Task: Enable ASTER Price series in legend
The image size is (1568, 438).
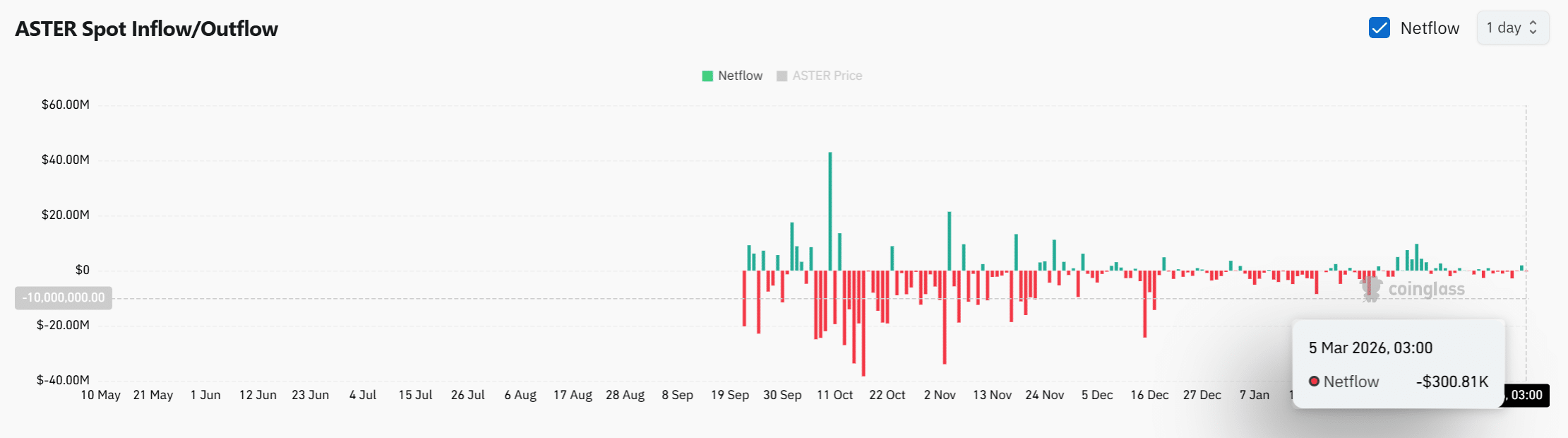Action: 827,76
